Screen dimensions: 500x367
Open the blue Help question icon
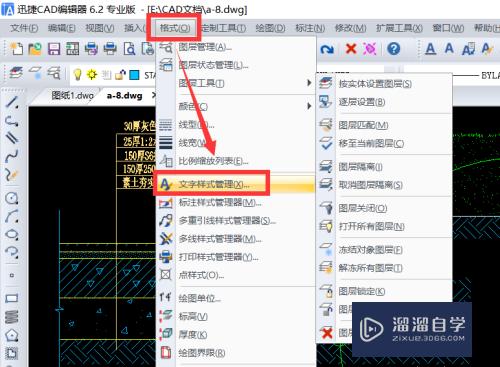(394, 49)
